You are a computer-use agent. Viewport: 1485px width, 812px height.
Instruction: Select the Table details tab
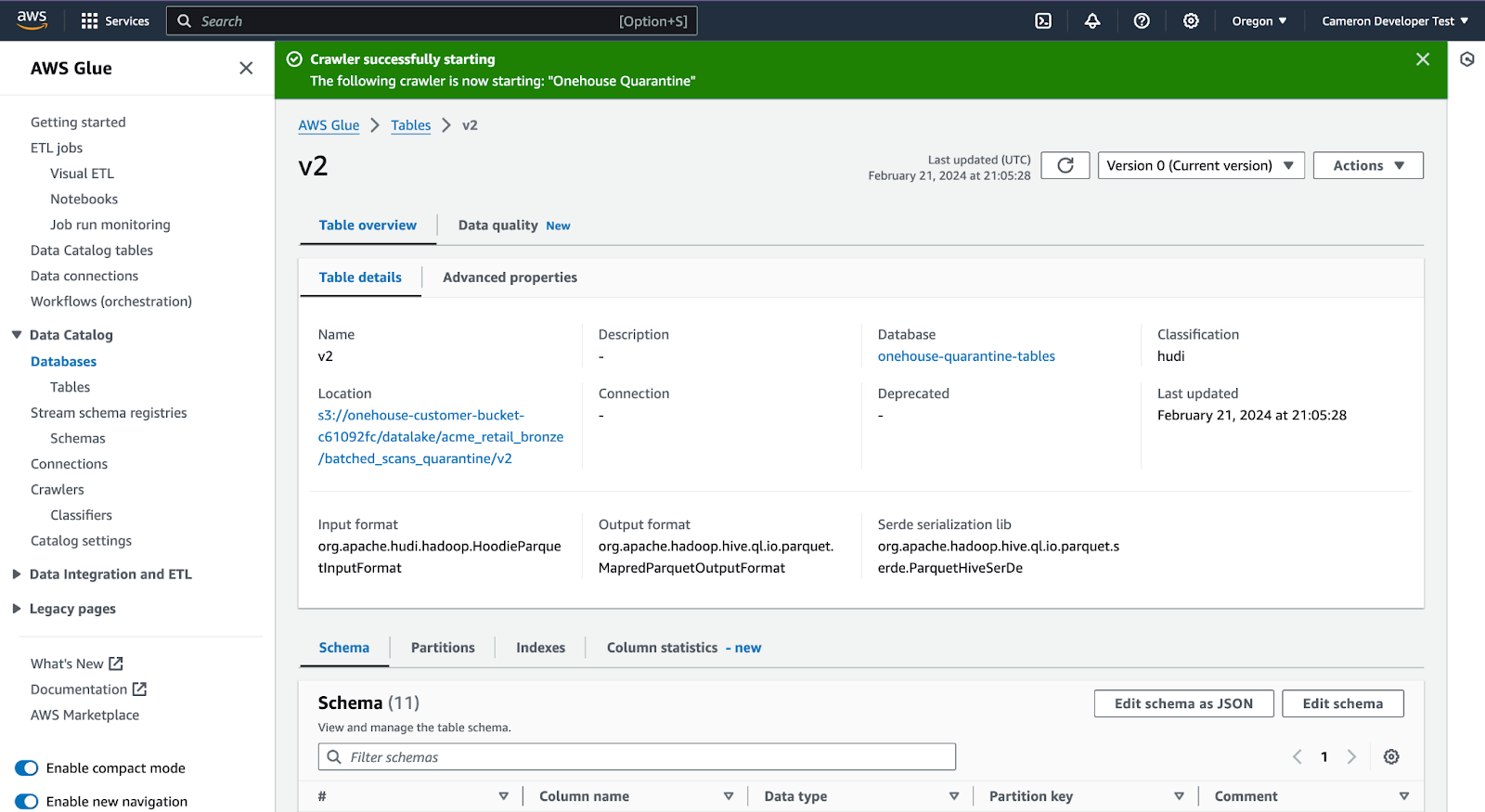pyautogui.click(x=360, y=277)
